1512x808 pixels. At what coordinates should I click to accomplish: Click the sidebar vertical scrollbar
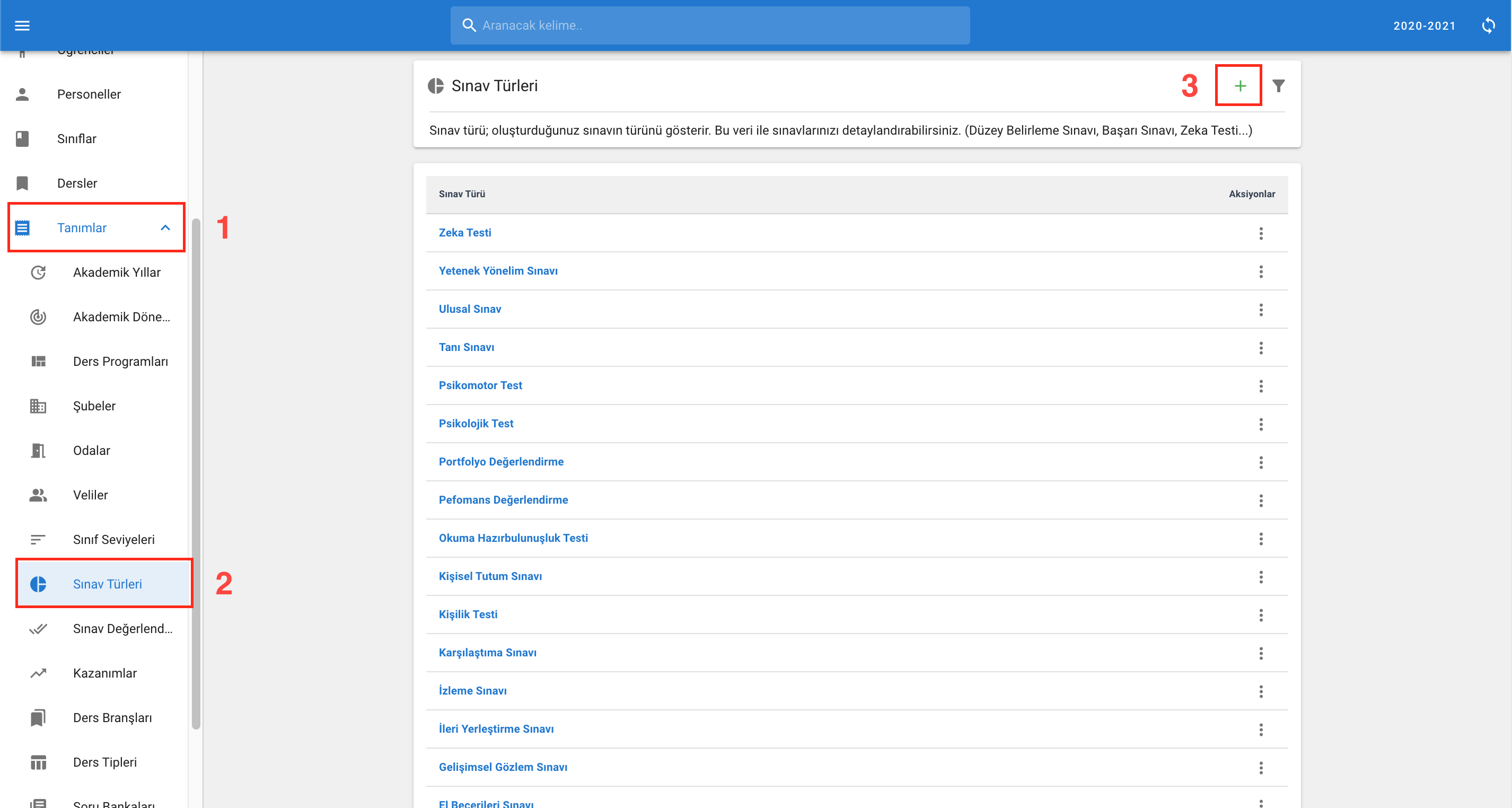pos(196,473)
